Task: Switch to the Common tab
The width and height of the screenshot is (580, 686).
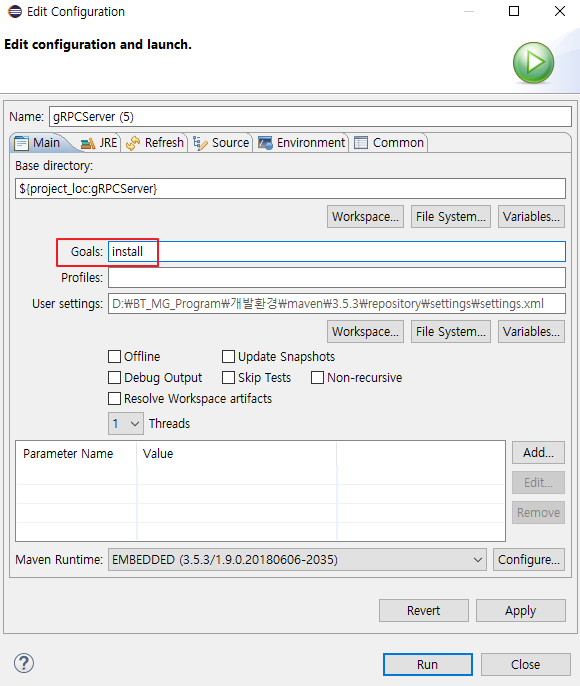Action: (389, 143)
